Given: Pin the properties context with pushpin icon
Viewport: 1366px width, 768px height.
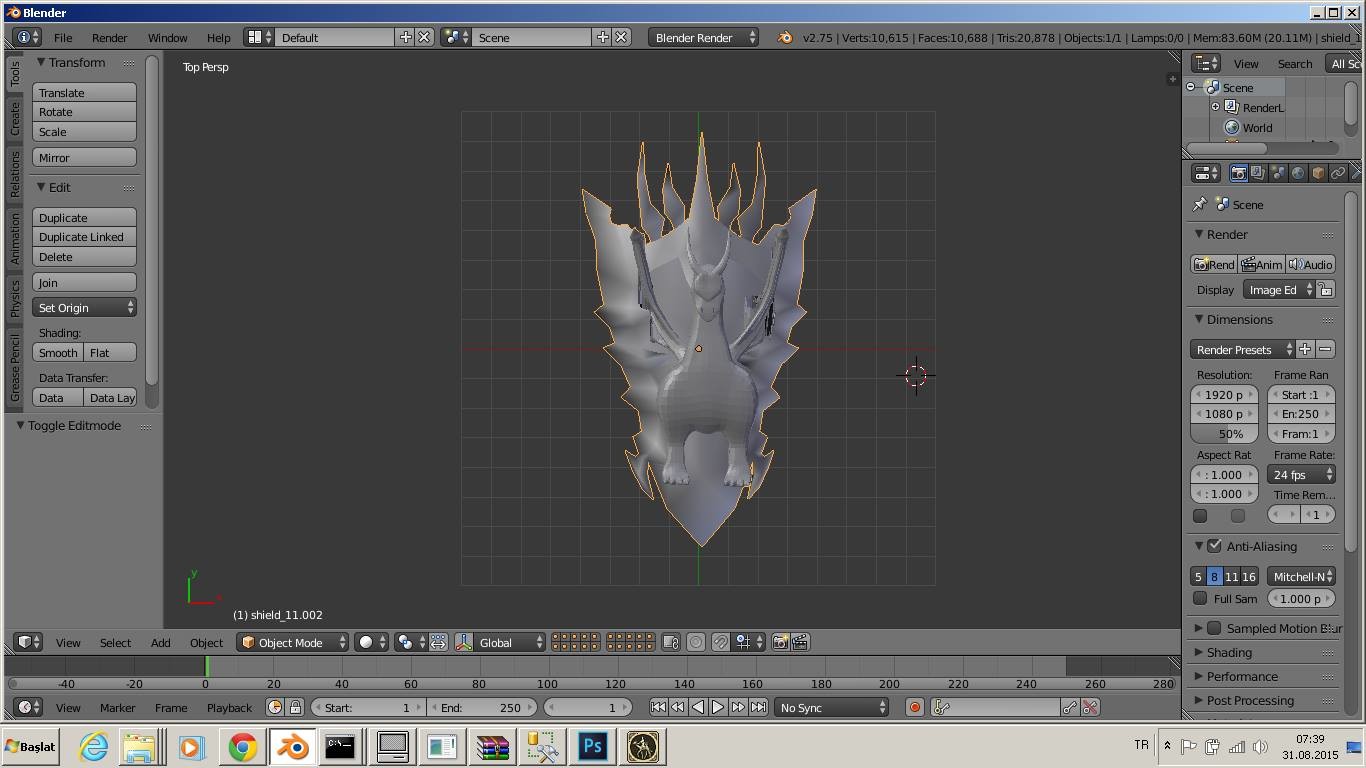Looking at the screenshot, I should tap(1199, 204).
